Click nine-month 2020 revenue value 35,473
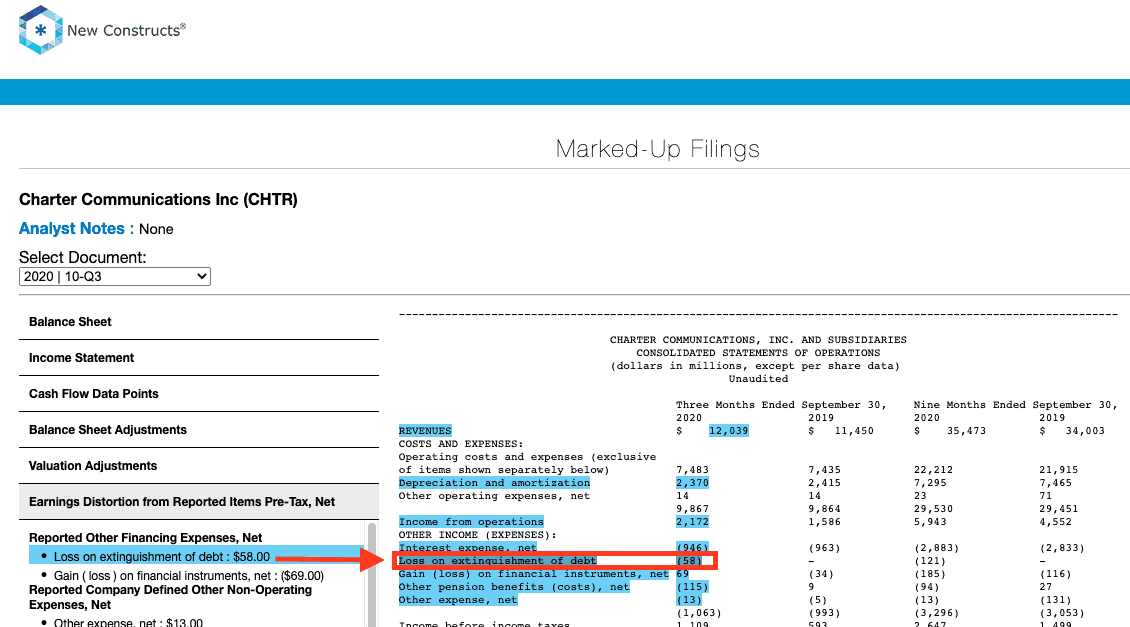This screenshot has height=627, width=1130. (x=966, y=431)
